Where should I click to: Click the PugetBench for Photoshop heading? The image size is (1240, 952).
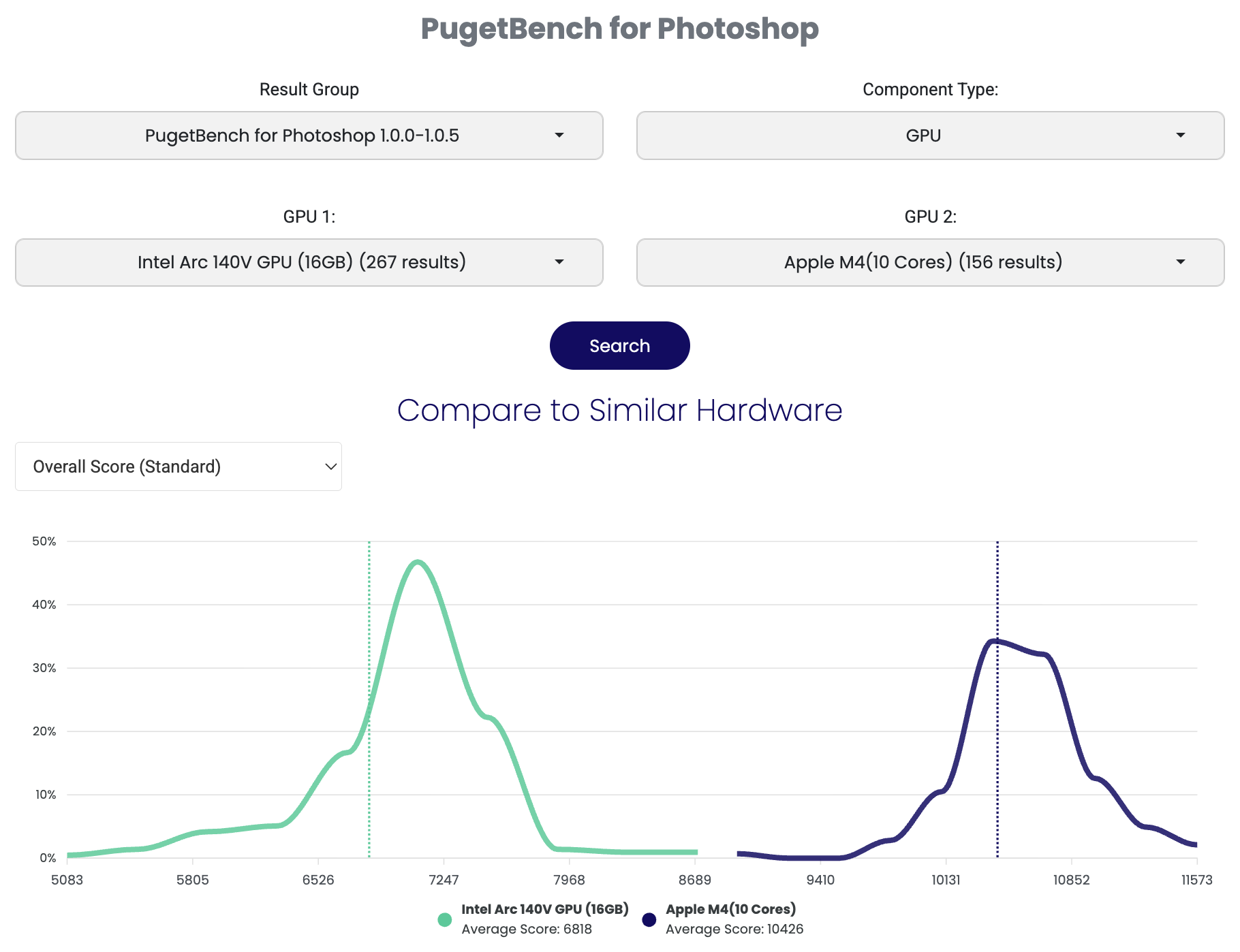click(619, 29)
